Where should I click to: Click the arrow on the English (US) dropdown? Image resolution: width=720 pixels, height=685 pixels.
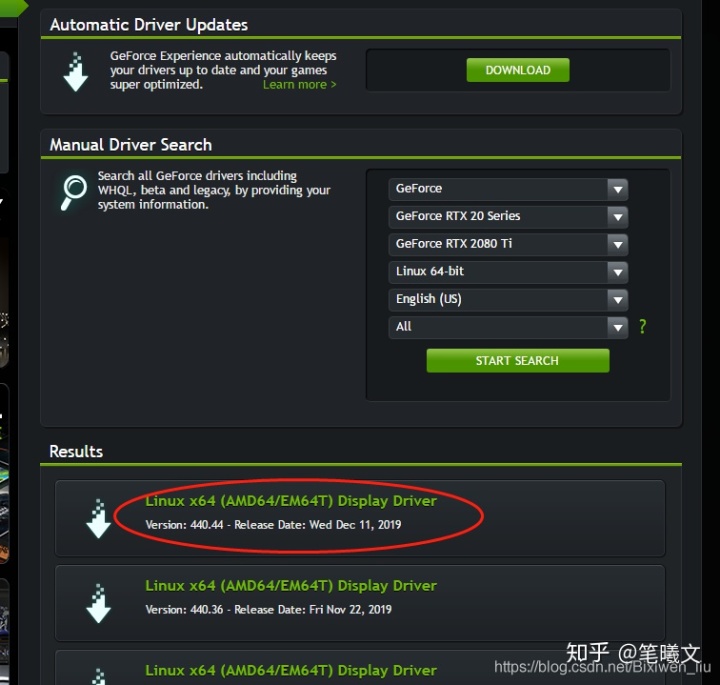618,300
